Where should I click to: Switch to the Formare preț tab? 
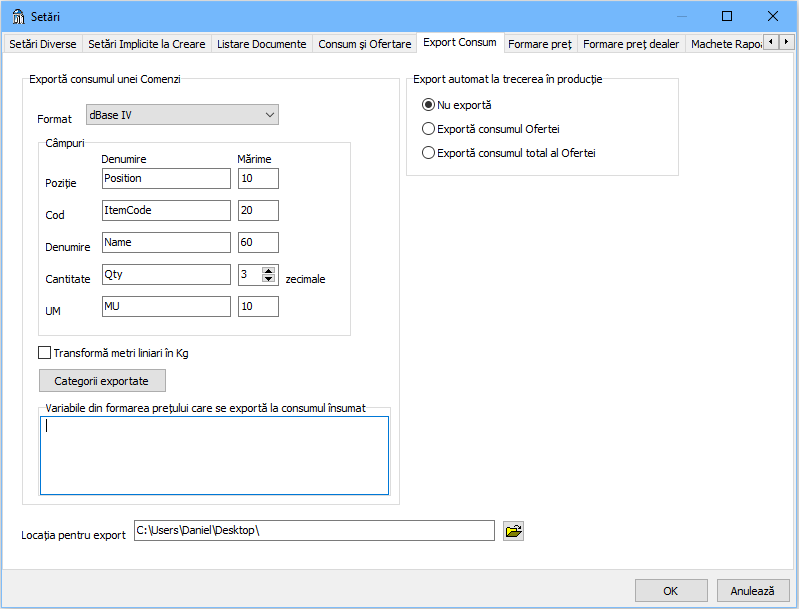point(539,44)
